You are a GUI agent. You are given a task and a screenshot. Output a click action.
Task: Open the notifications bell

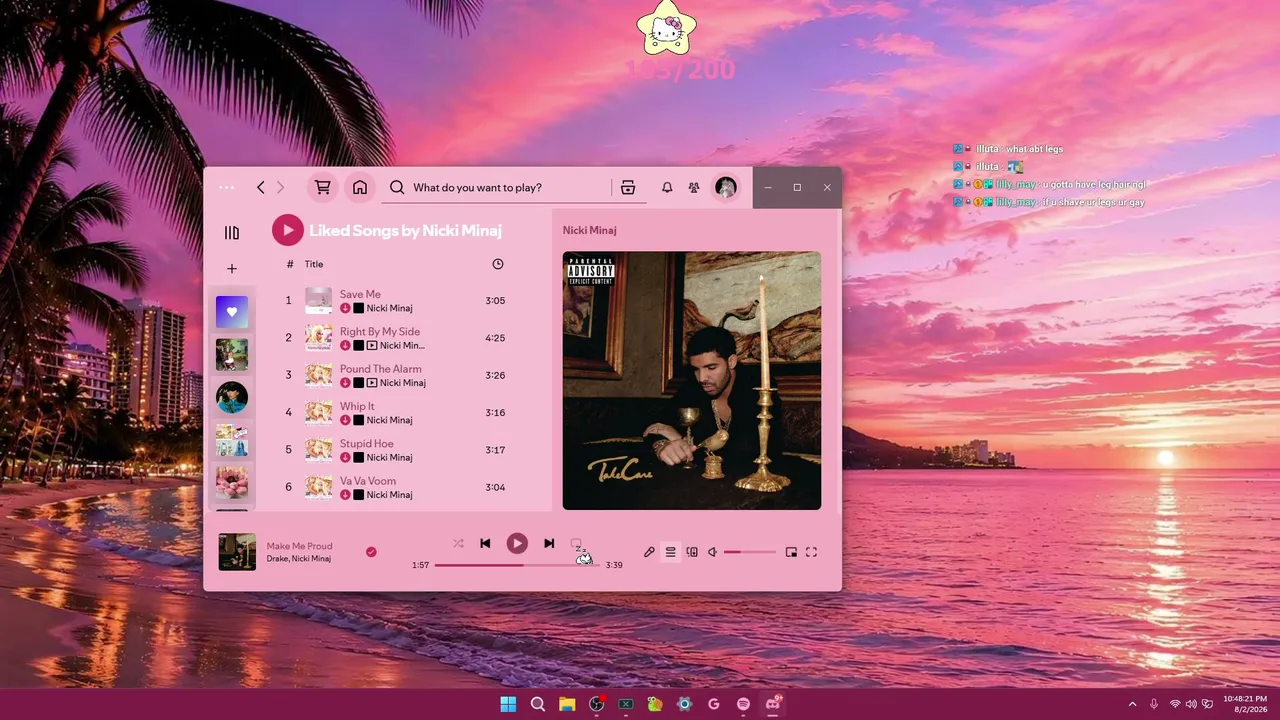click(x=667, y=187)
